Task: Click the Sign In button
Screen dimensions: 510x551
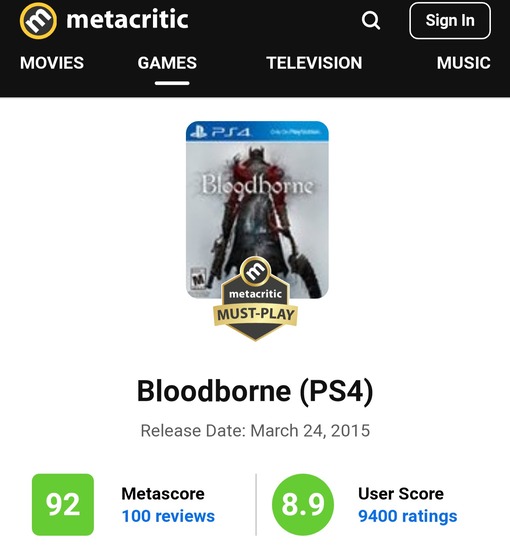Action: coord(450,20)
